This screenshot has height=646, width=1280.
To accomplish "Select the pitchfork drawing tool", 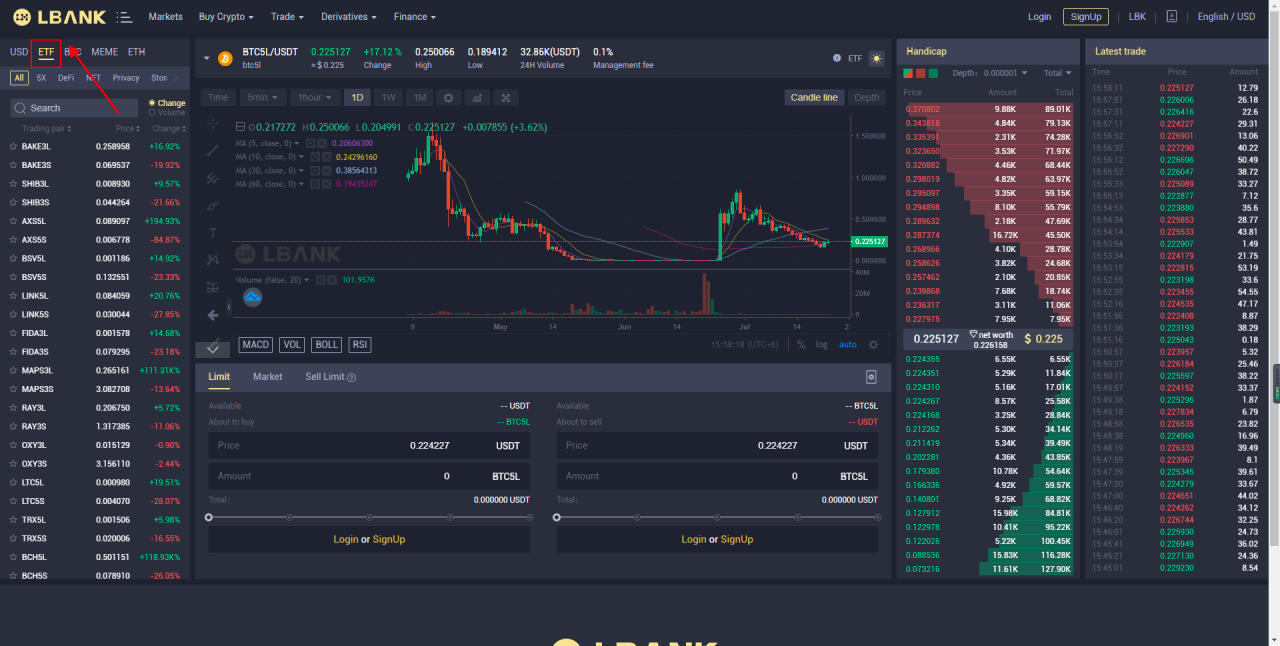I will (212, 179).
